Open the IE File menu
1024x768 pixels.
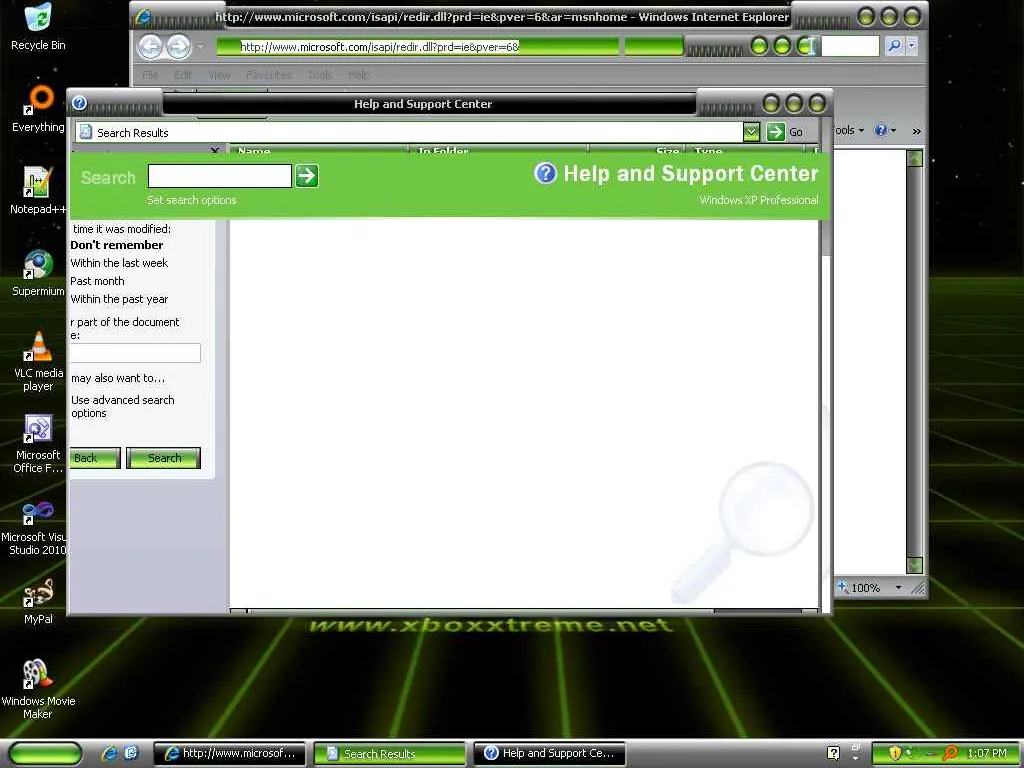[x=150, y=74]
